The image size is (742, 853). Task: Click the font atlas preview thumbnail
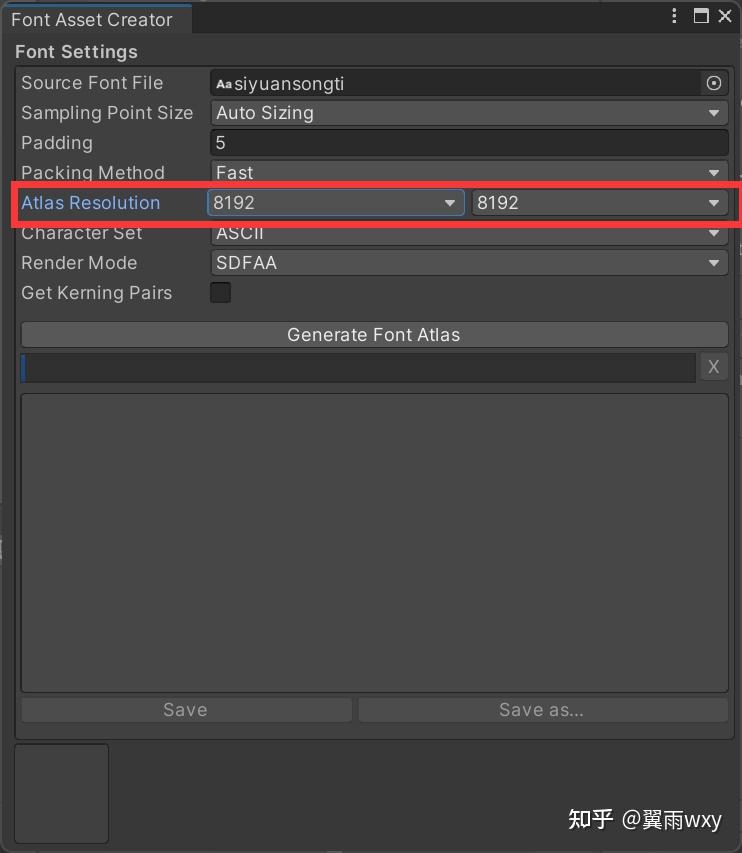[x=60, y=793]
